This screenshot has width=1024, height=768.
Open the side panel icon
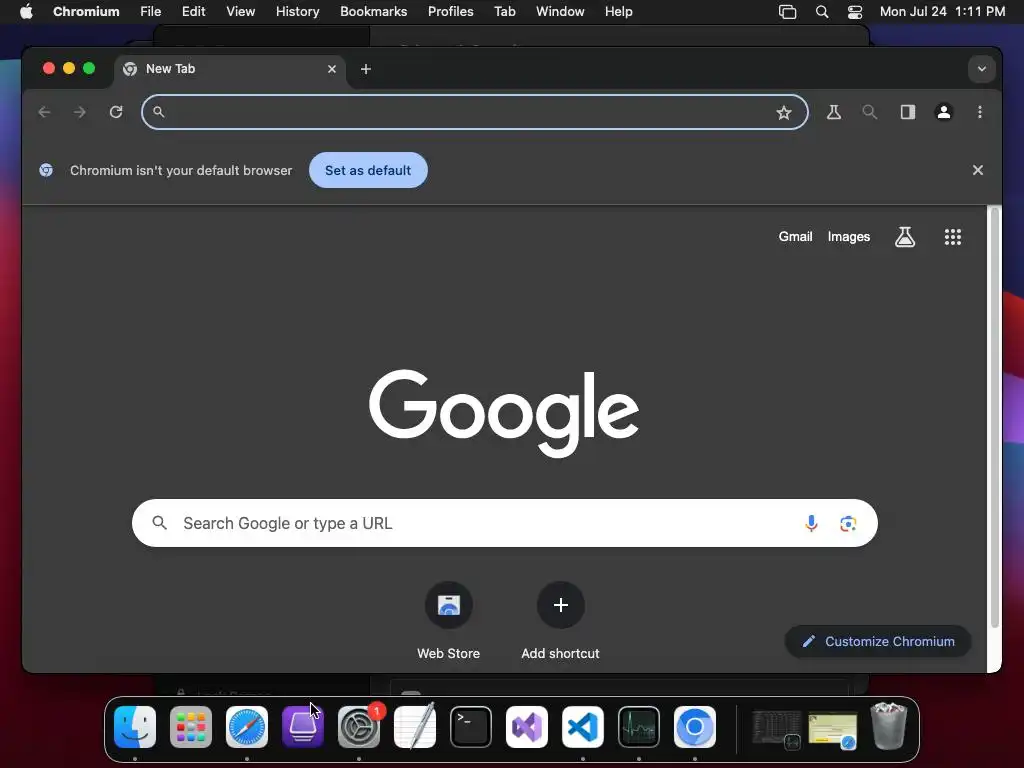(908, 112)
